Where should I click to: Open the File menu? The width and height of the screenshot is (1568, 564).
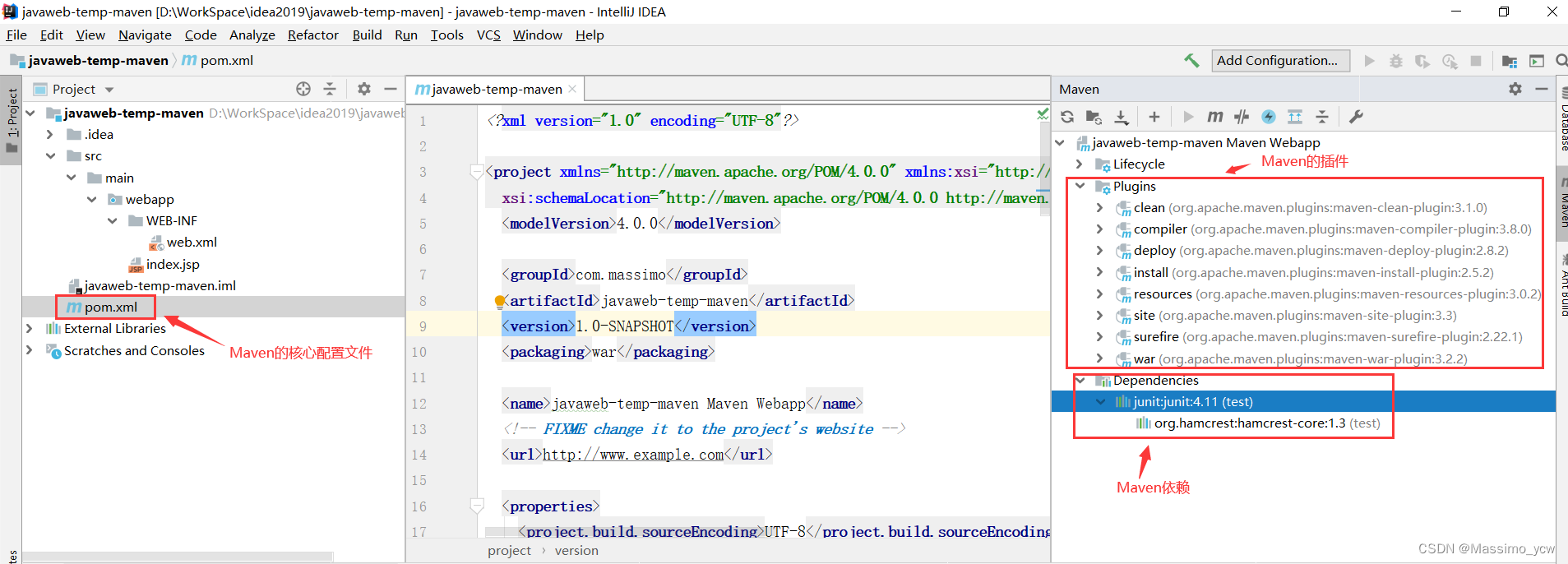coord(16,35)
